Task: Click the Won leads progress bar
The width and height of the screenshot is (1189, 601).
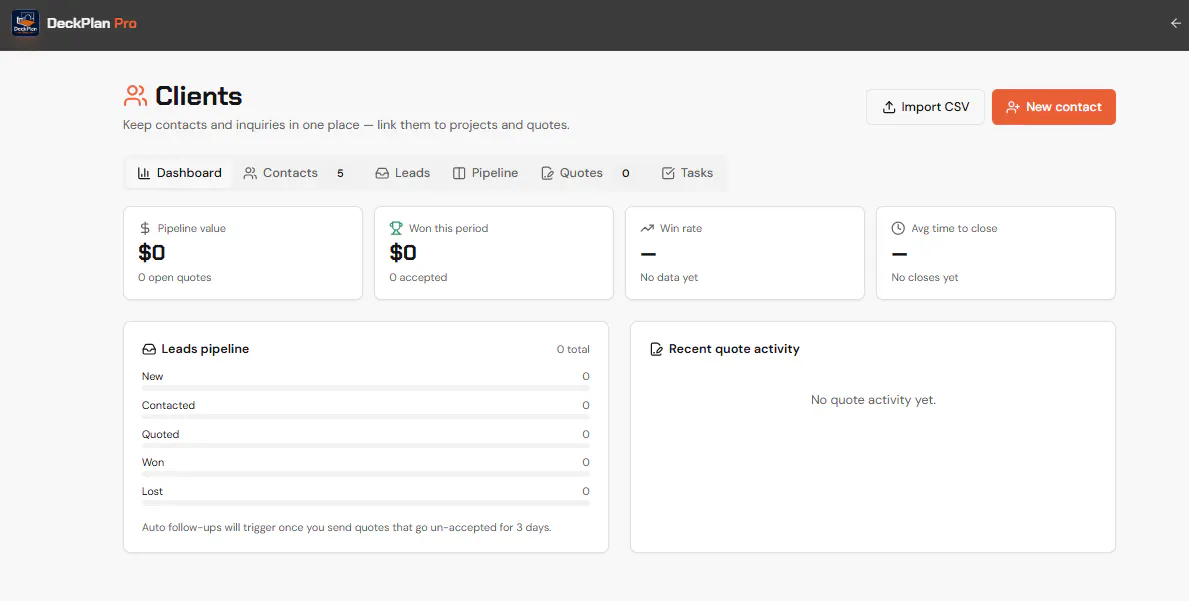Action: pyautogui.click(x=365, y=474)
